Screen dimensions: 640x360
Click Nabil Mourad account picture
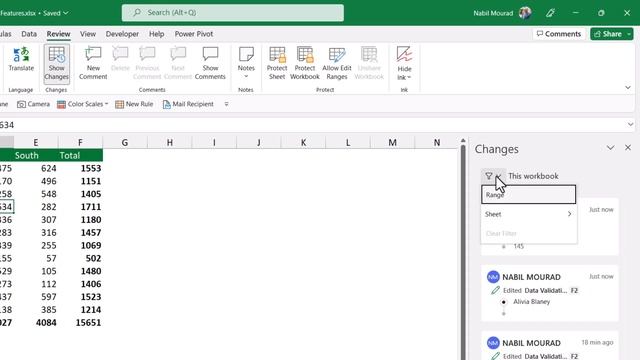525,13
